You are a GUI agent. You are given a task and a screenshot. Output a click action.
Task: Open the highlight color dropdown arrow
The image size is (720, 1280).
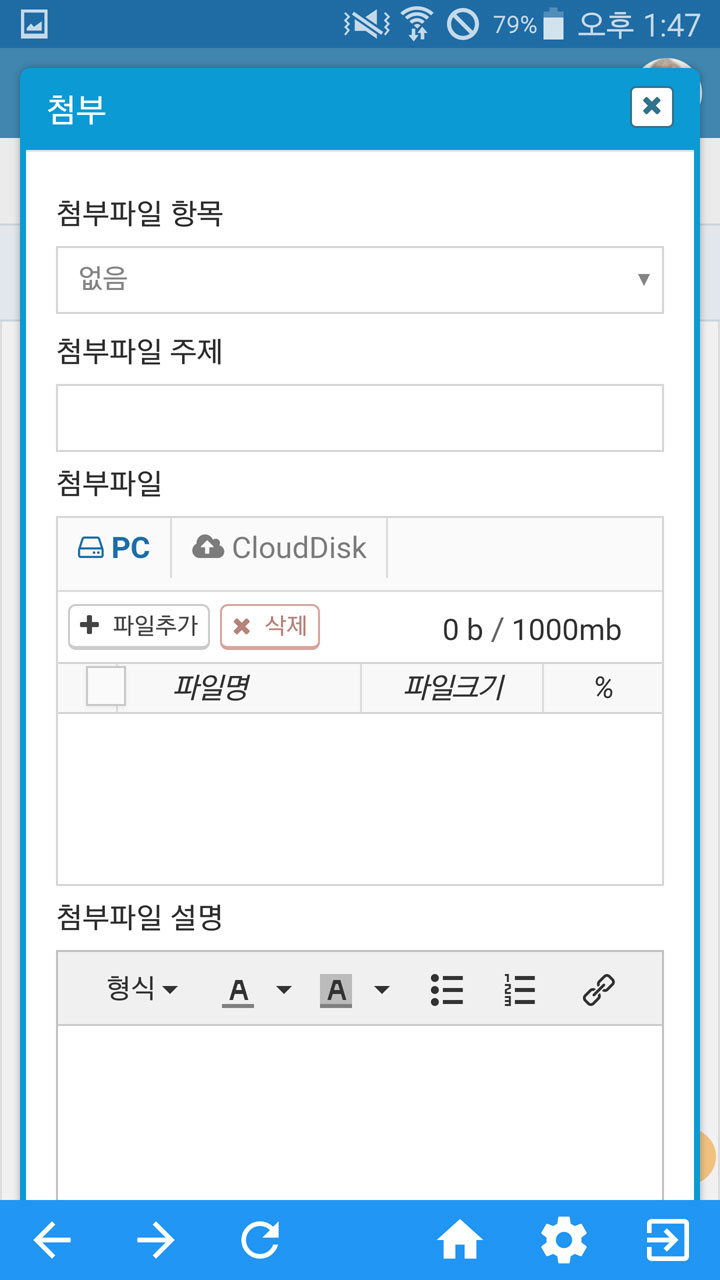click(x=382, y=990)
